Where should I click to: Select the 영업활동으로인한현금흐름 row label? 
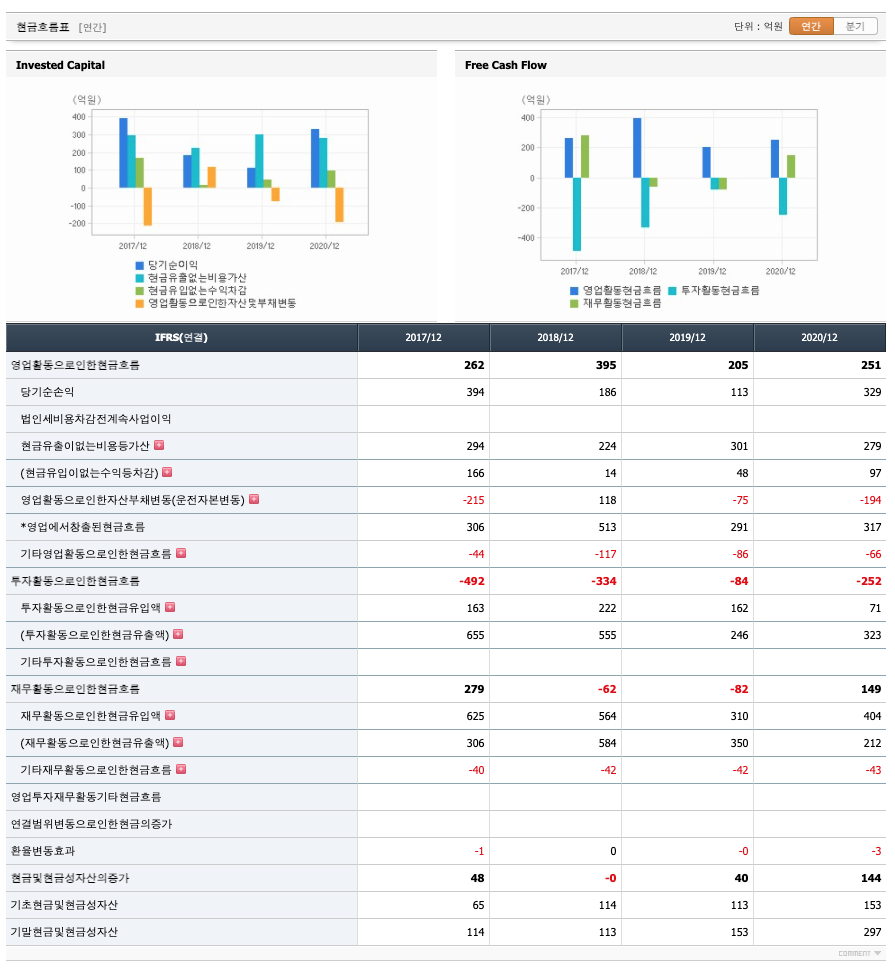pyautogui.click(x=75, y=365)
